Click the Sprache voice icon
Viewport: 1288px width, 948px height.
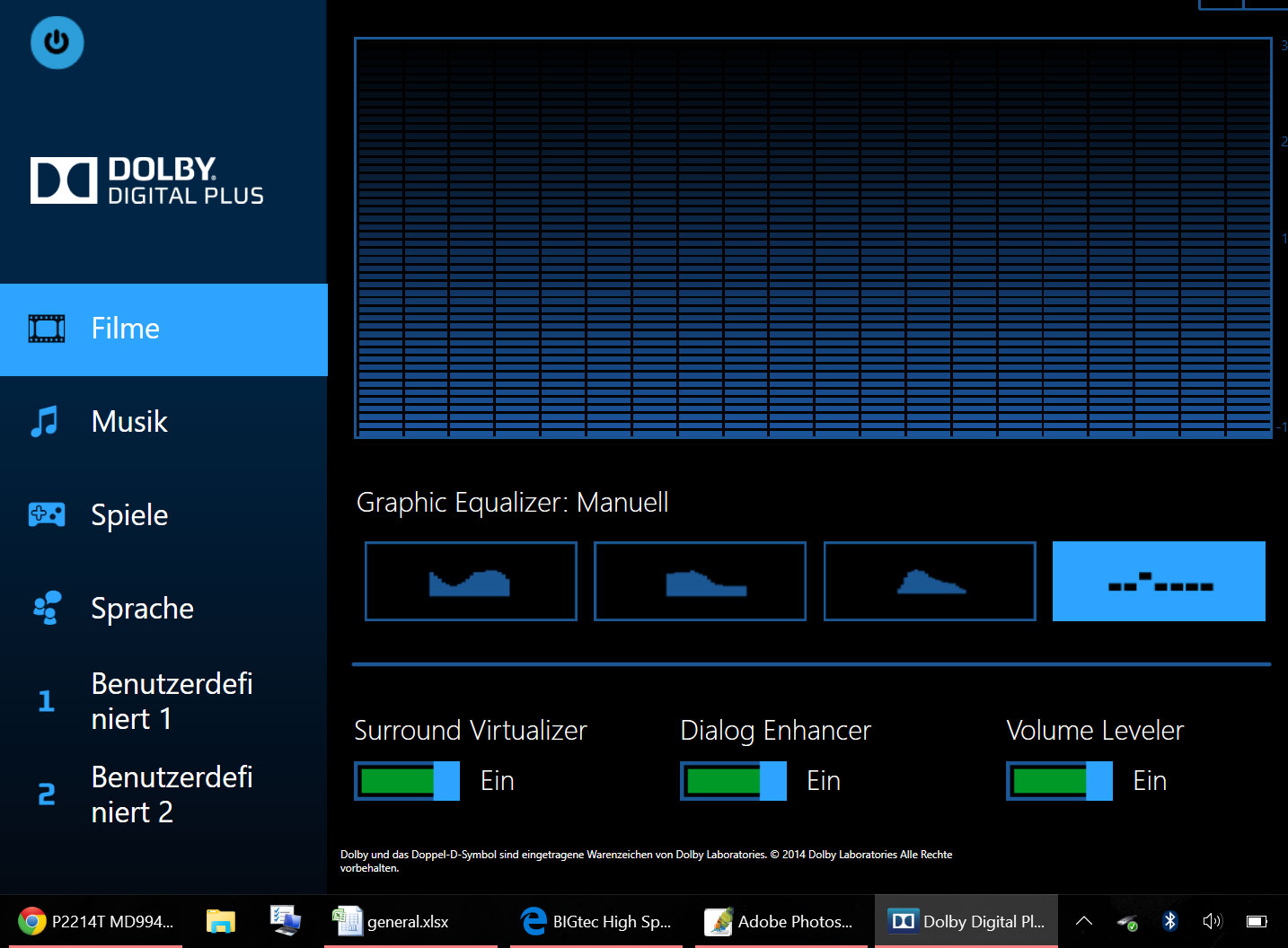(47, 608)
